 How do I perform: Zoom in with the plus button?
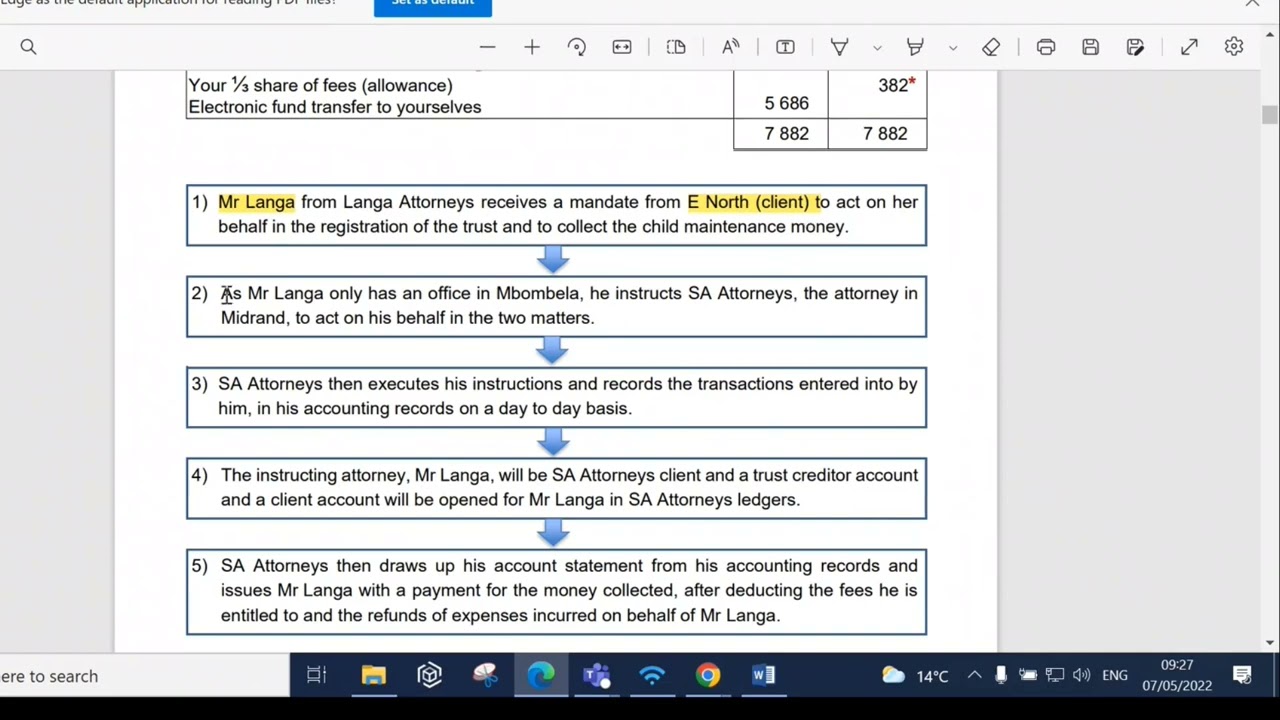coord(532,47)
